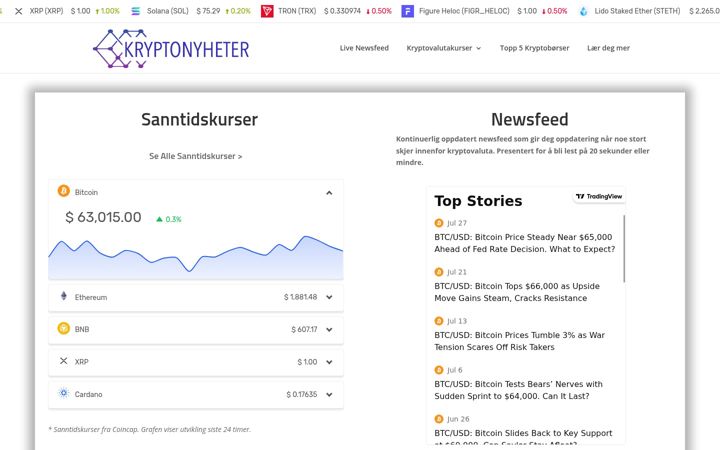Open Lær deg mer menu item

tap(608, 48)
